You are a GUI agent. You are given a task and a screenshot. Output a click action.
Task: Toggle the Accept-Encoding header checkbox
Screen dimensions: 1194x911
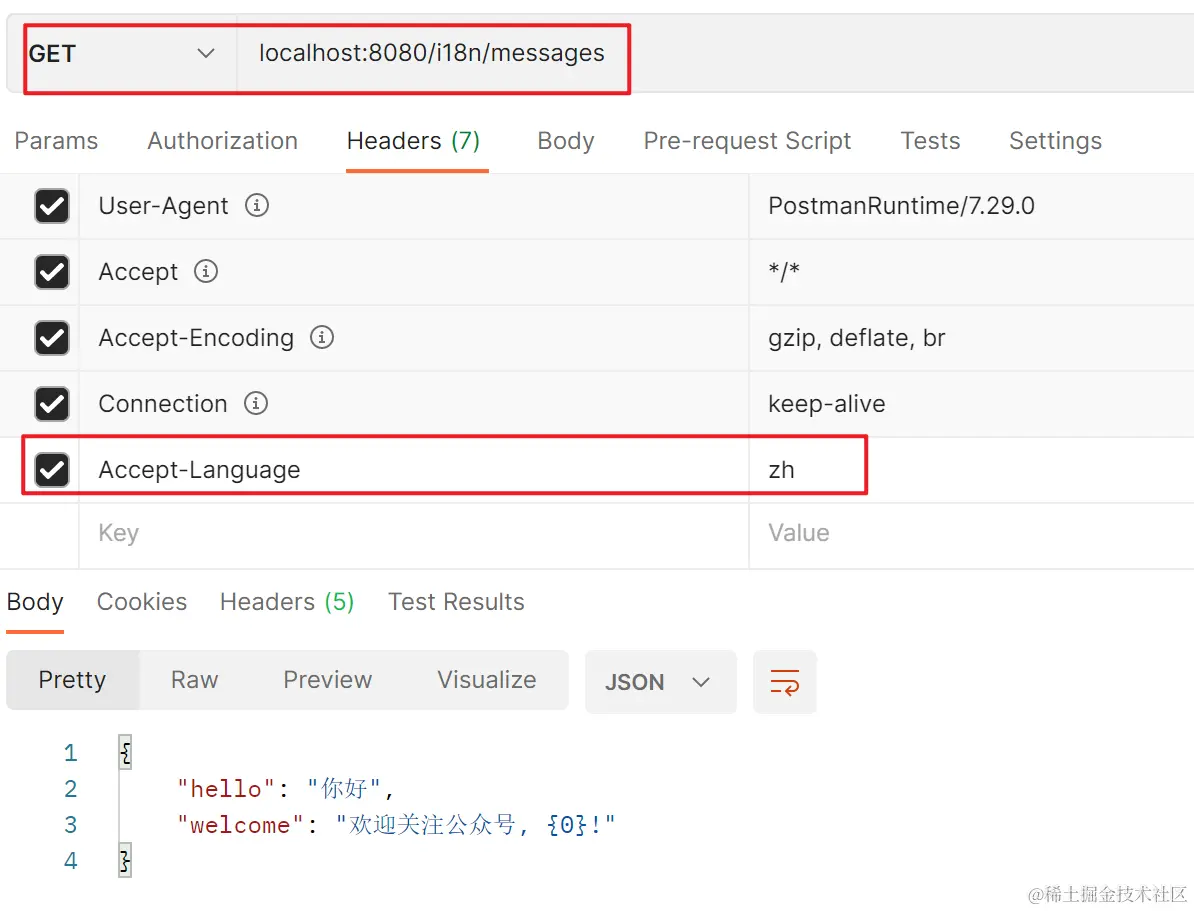52,337
